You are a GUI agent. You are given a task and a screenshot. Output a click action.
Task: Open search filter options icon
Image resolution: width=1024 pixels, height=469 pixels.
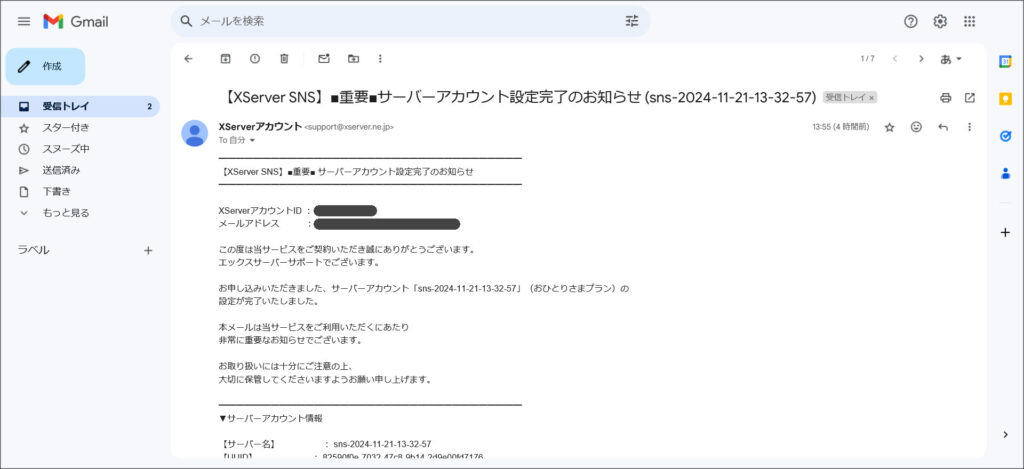point(632,22)
